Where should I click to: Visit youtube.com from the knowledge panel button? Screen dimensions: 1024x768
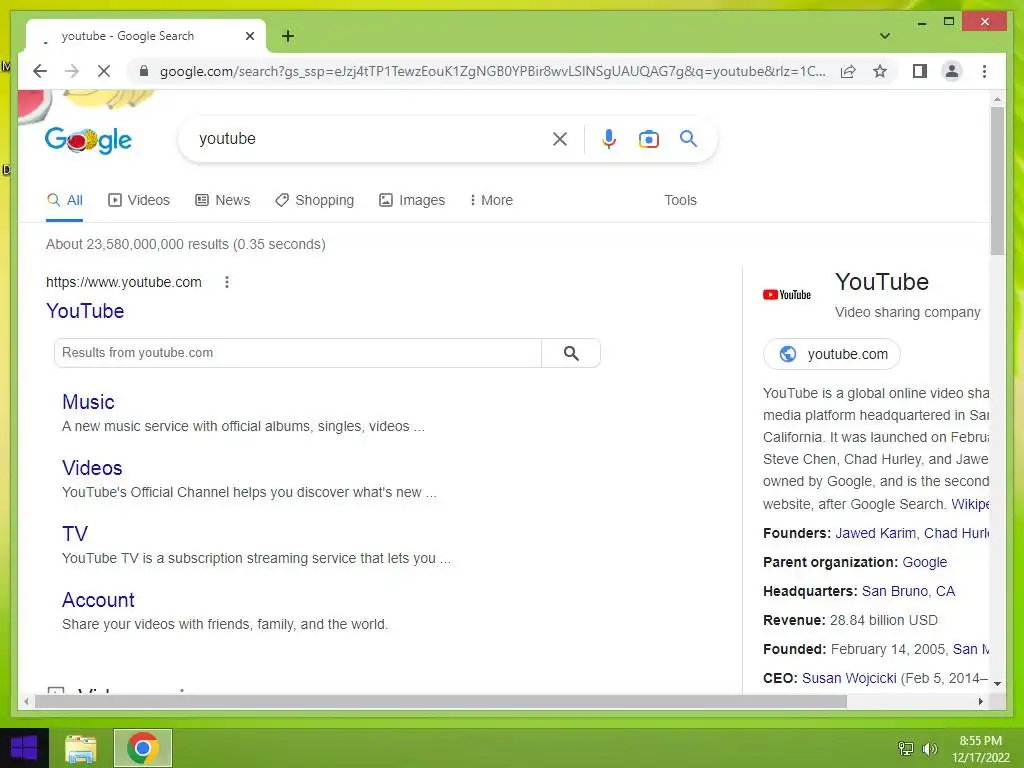832,354
